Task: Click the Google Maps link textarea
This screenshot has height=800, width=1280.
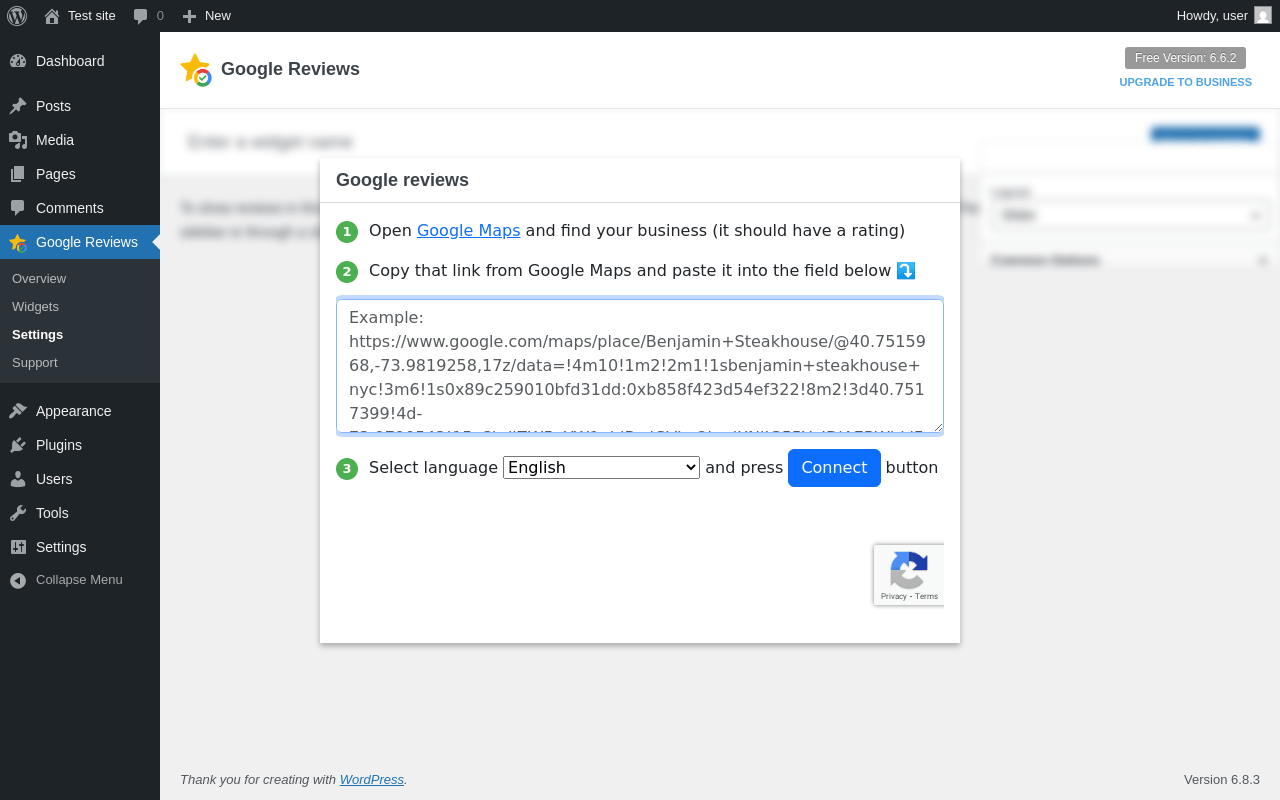Action: (x=640, y=366)
